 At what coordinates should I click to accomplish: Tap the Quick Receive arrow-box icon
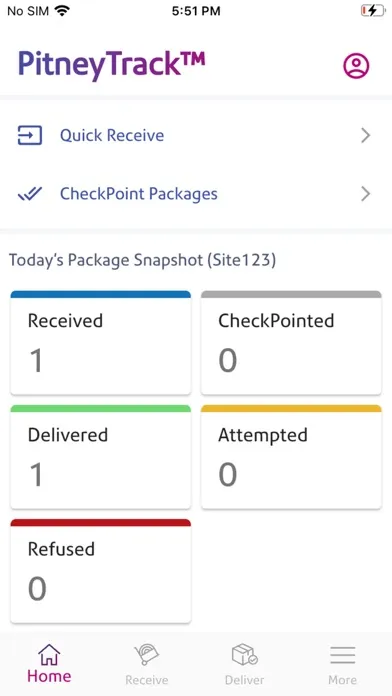(30, 135)
